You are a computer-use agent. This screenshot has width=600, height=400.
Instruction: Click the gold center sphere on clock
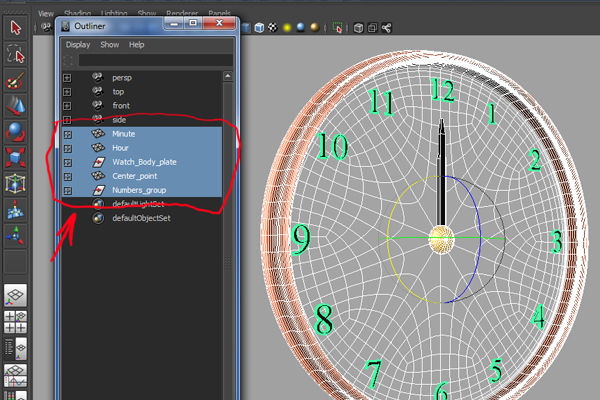pos(442,240)
